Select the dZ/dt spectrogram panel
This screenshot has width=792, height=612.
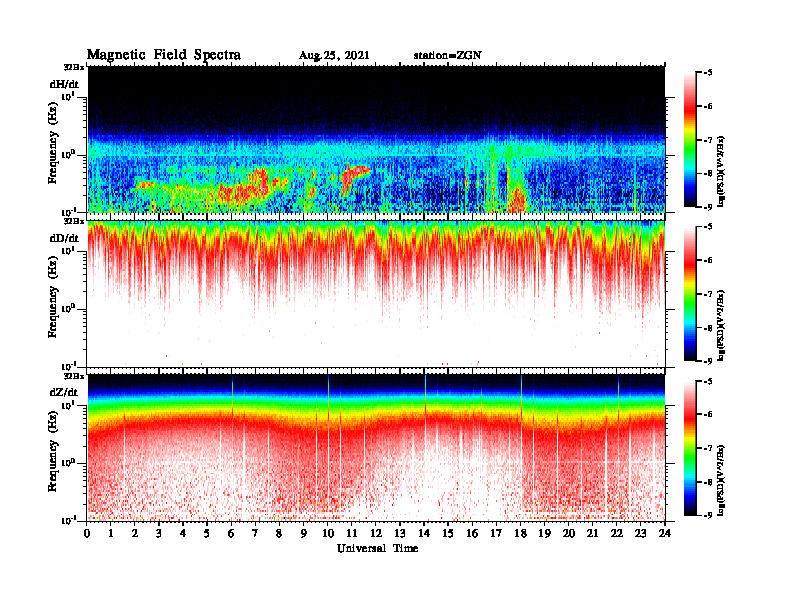(376, 448)
